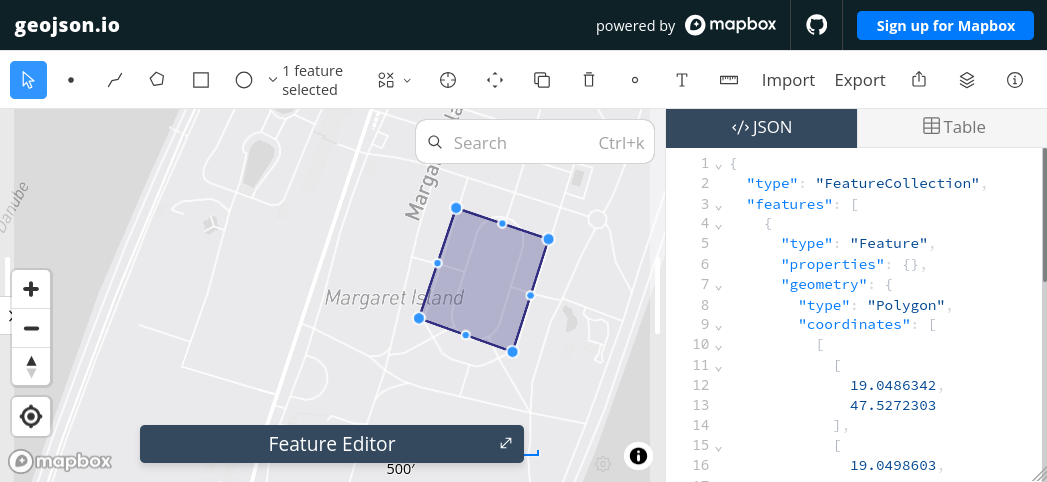Click the Feature Editor bar title
The width and height of the screenshot is (1047, 482).
coord(332,444)
